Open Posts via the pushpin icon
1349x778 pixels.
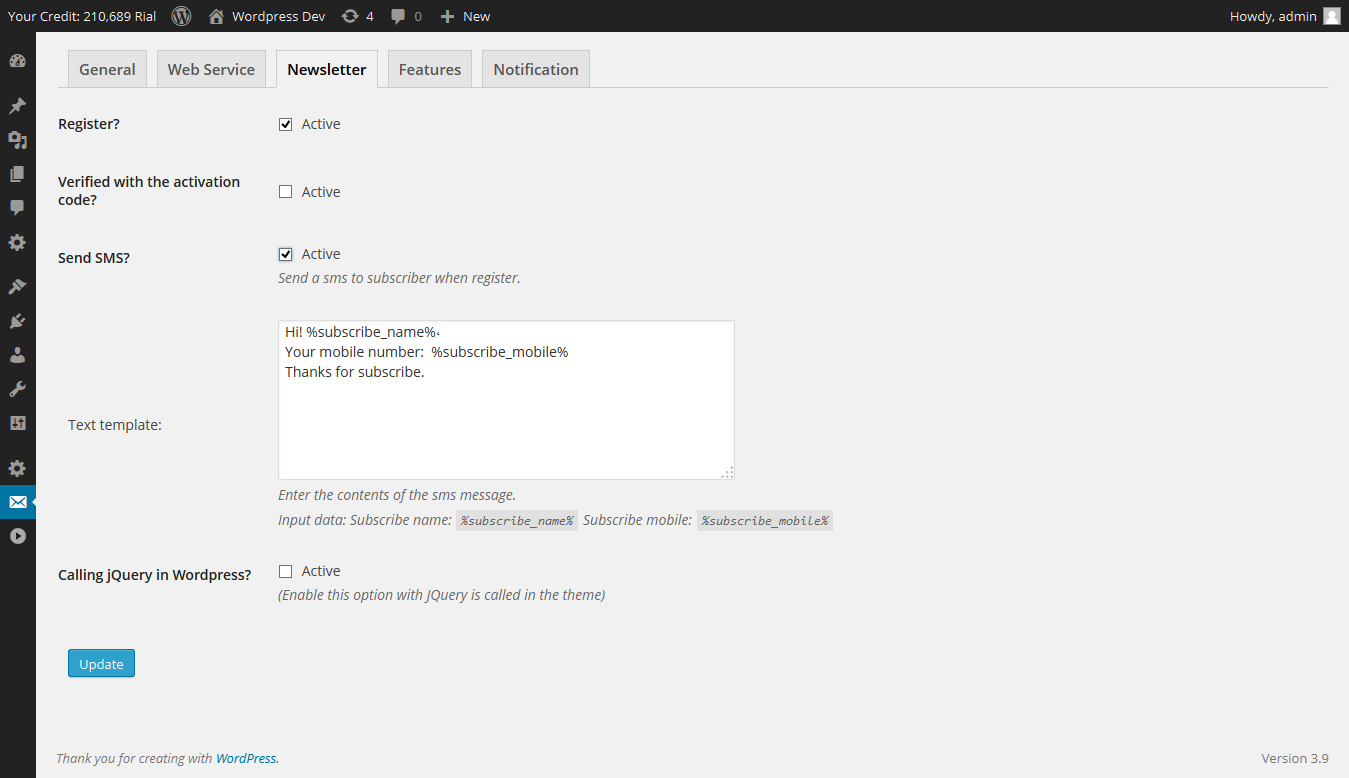click(17, 105)
